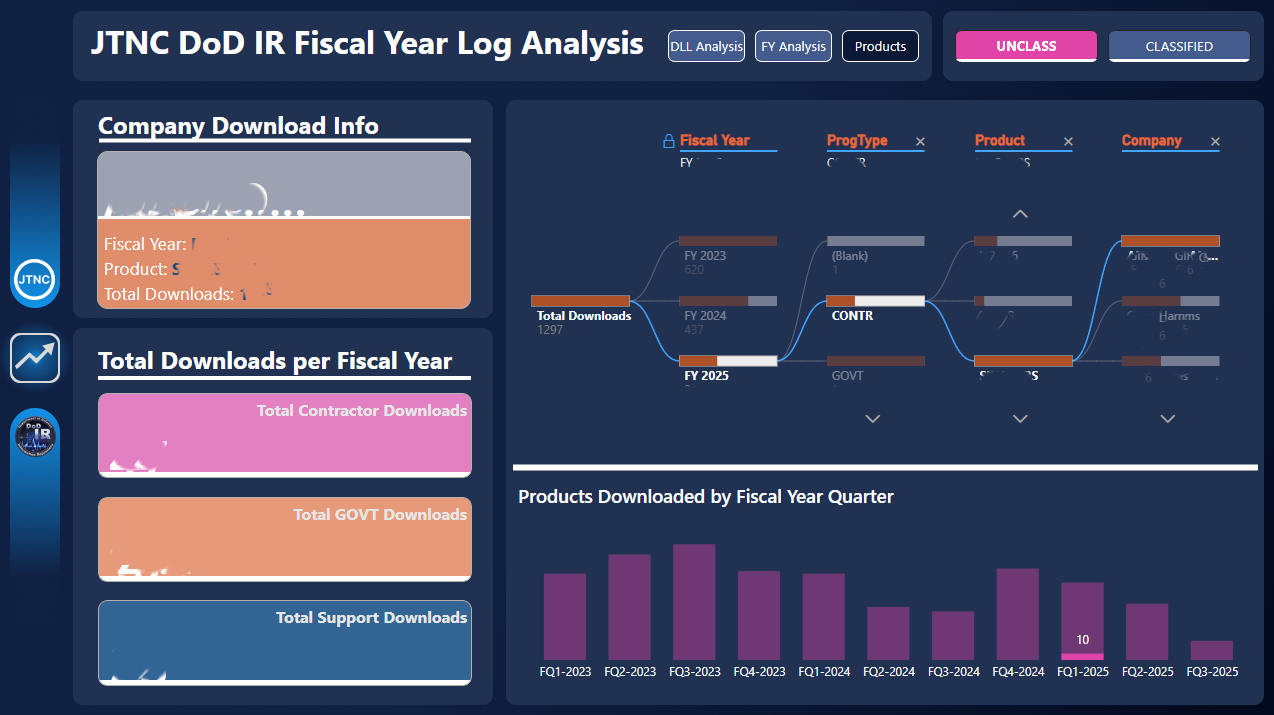Click the JTNC logo icon in sidebar

pyautogui.click(x=35, y=278)
